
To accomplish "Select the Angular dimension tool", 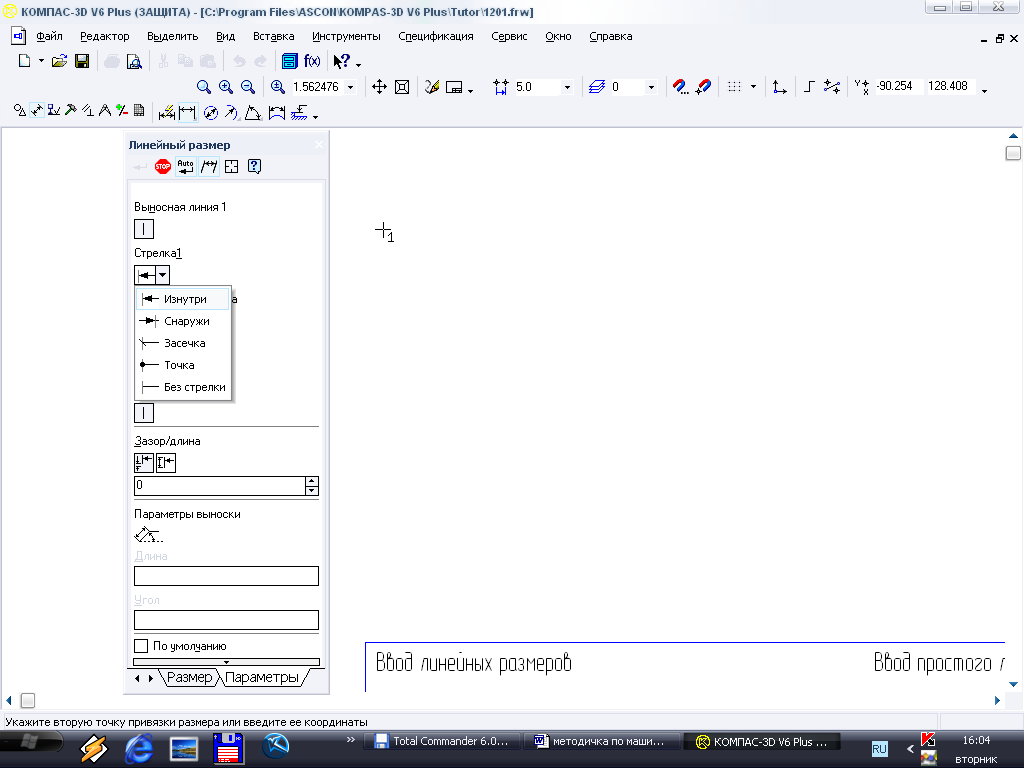I will pos(253,113).
